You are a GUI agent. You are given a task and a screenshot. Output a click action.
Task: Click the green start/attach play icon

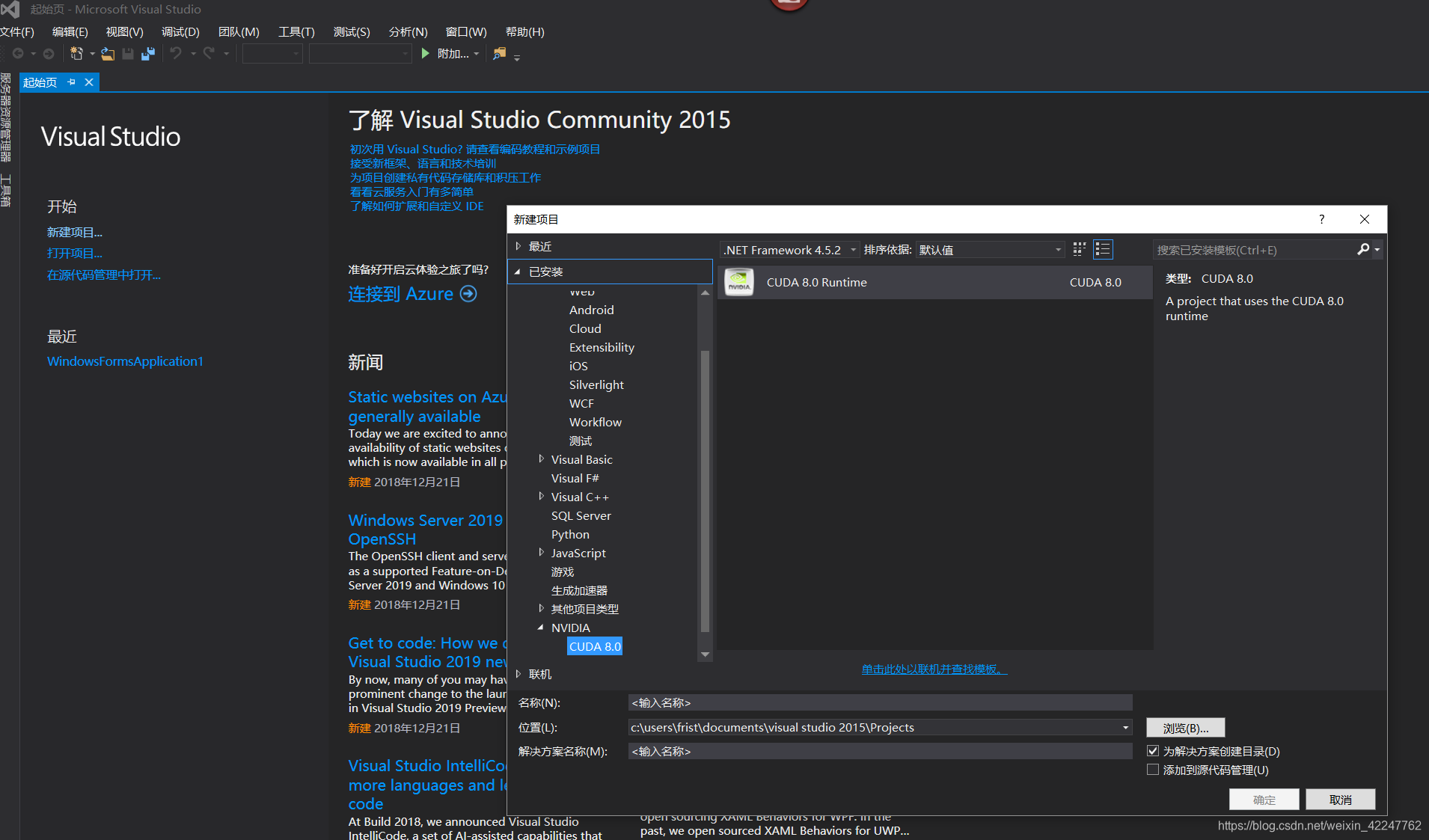(x=425, y=53)
